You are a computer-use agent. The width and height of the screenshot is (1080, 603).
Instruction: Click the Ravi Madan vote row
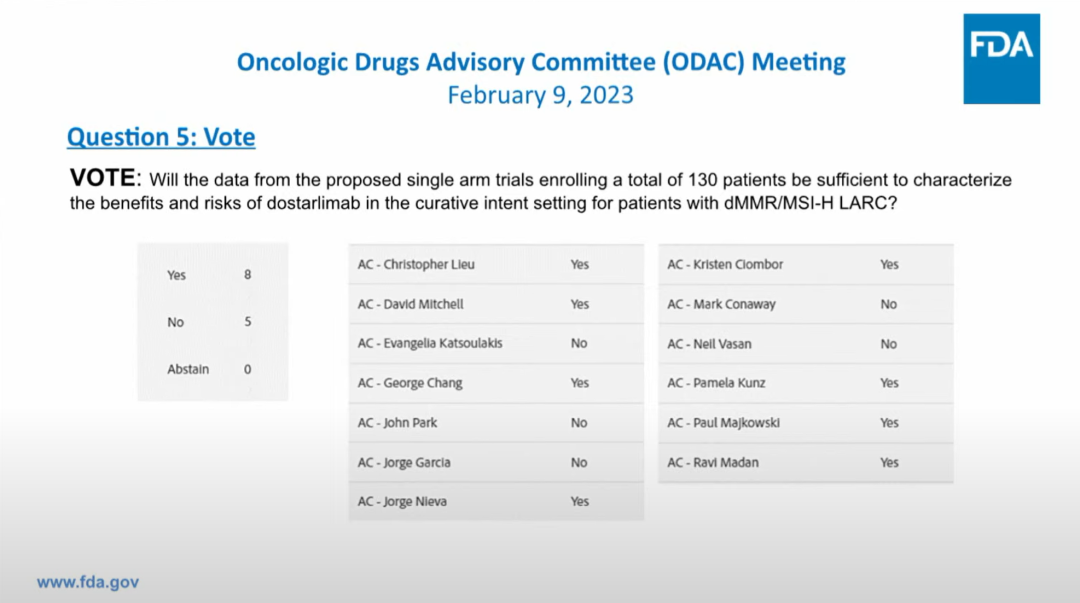click(805, 463)
